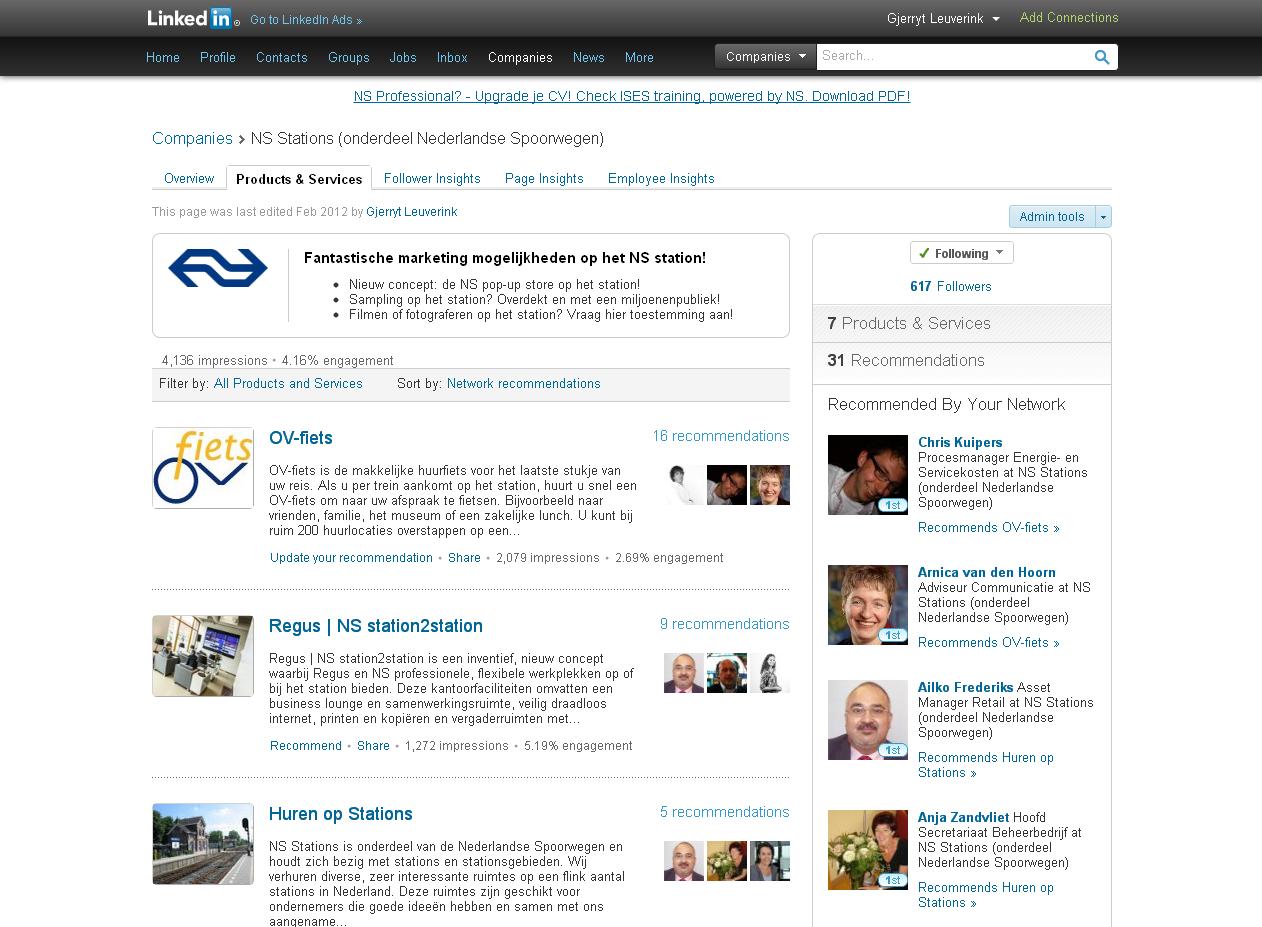
Task: Change filter from All Products and Services
Action: point(288,384)
